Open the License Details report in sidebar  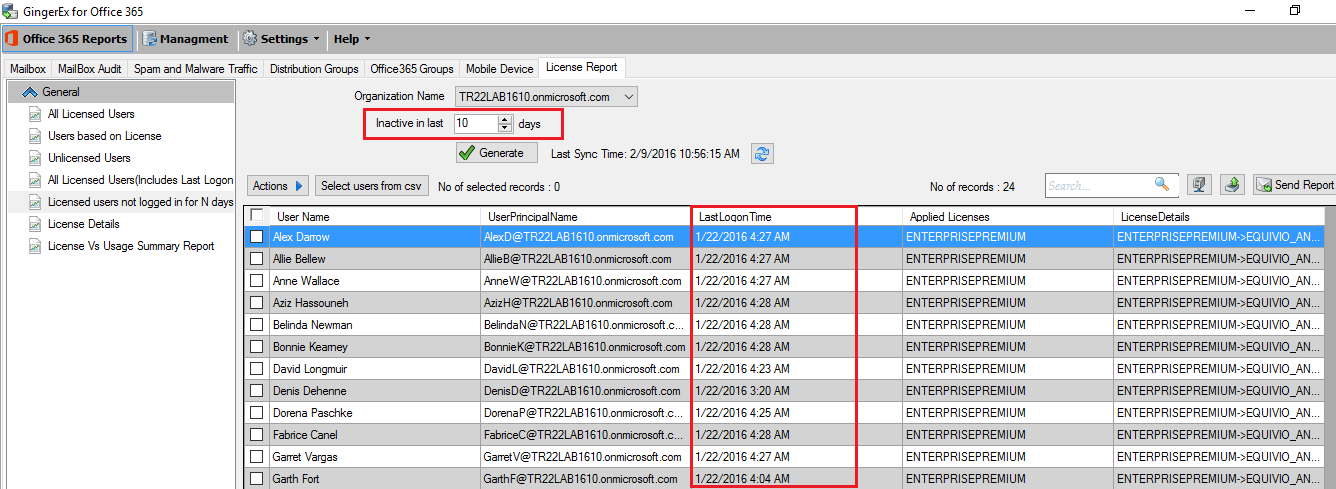83,224
